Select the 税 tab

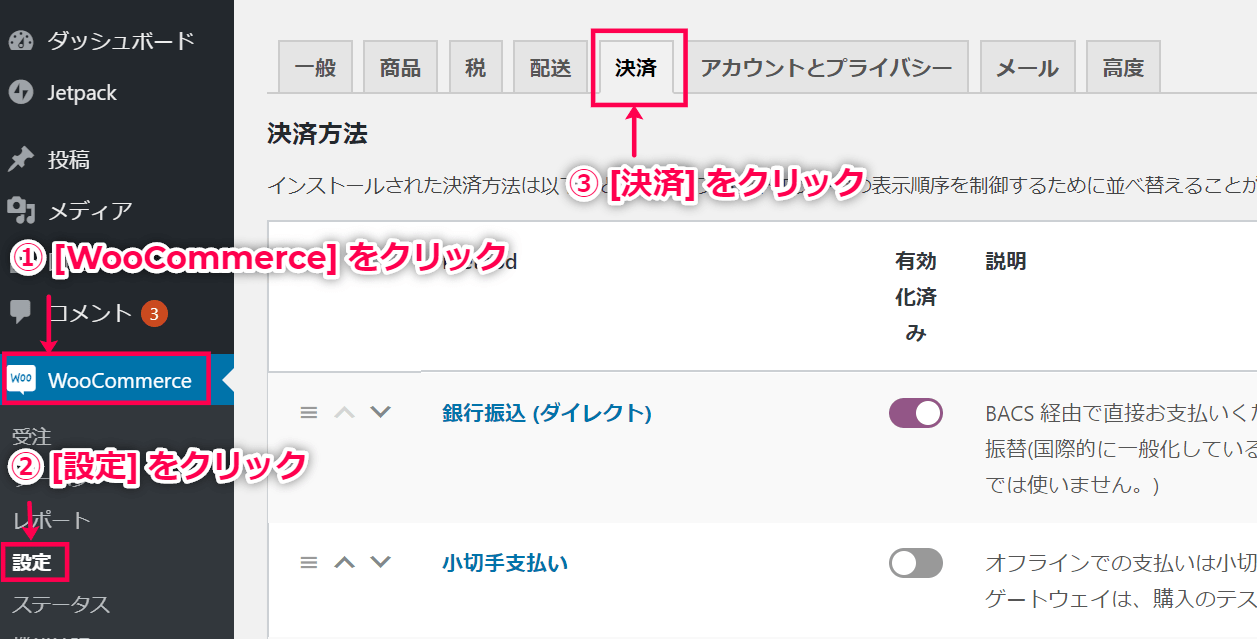pyautogui.click(x=476, y=68)
